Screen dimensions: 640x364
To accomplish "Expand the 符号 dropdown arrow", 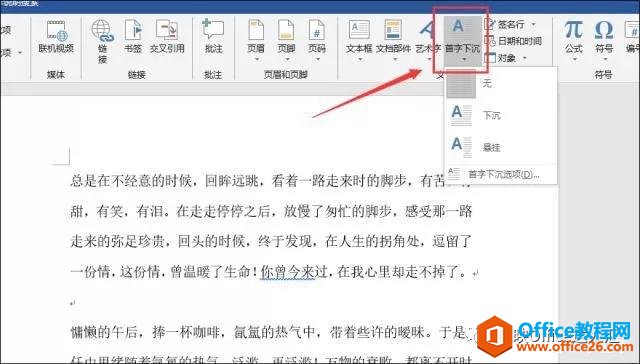I will click(605, 60).
